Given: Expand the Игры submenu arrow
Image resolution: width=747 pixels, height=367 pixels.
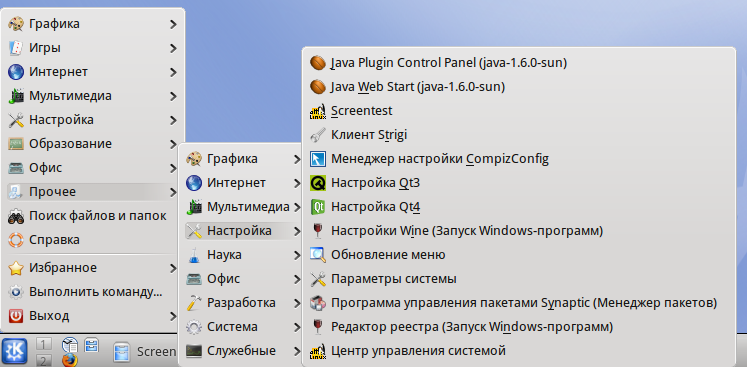Looking at the screenshot, I should click(x=173, y=48).
